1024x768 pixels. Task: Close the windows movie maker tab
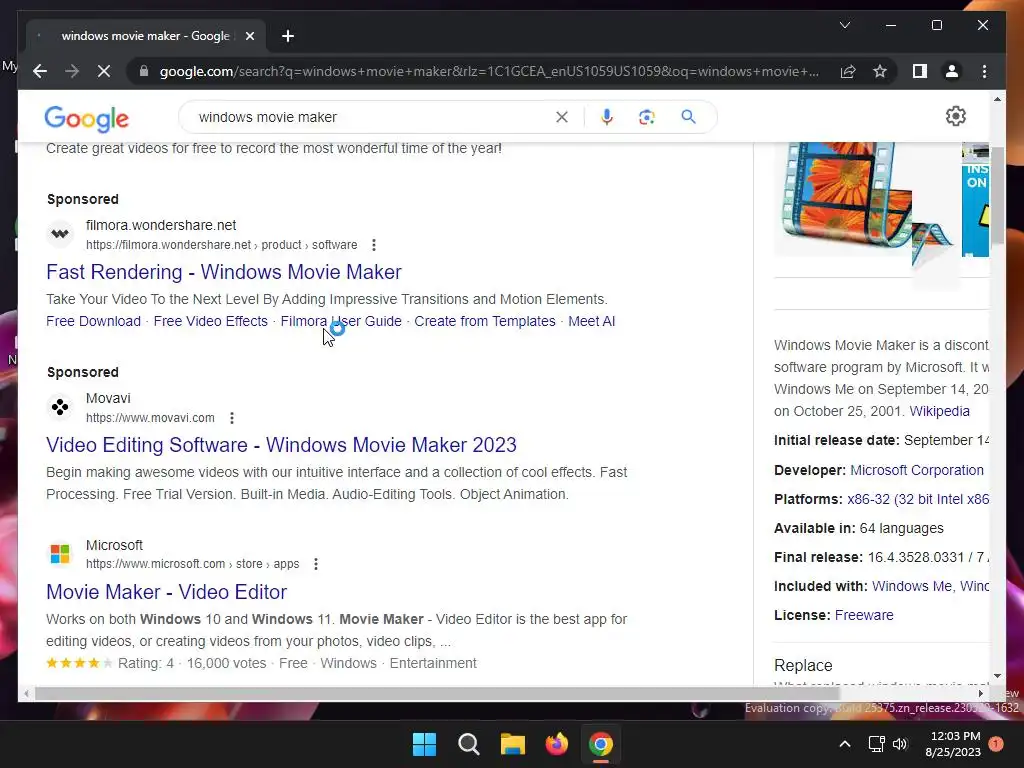(x=249, y=36)
